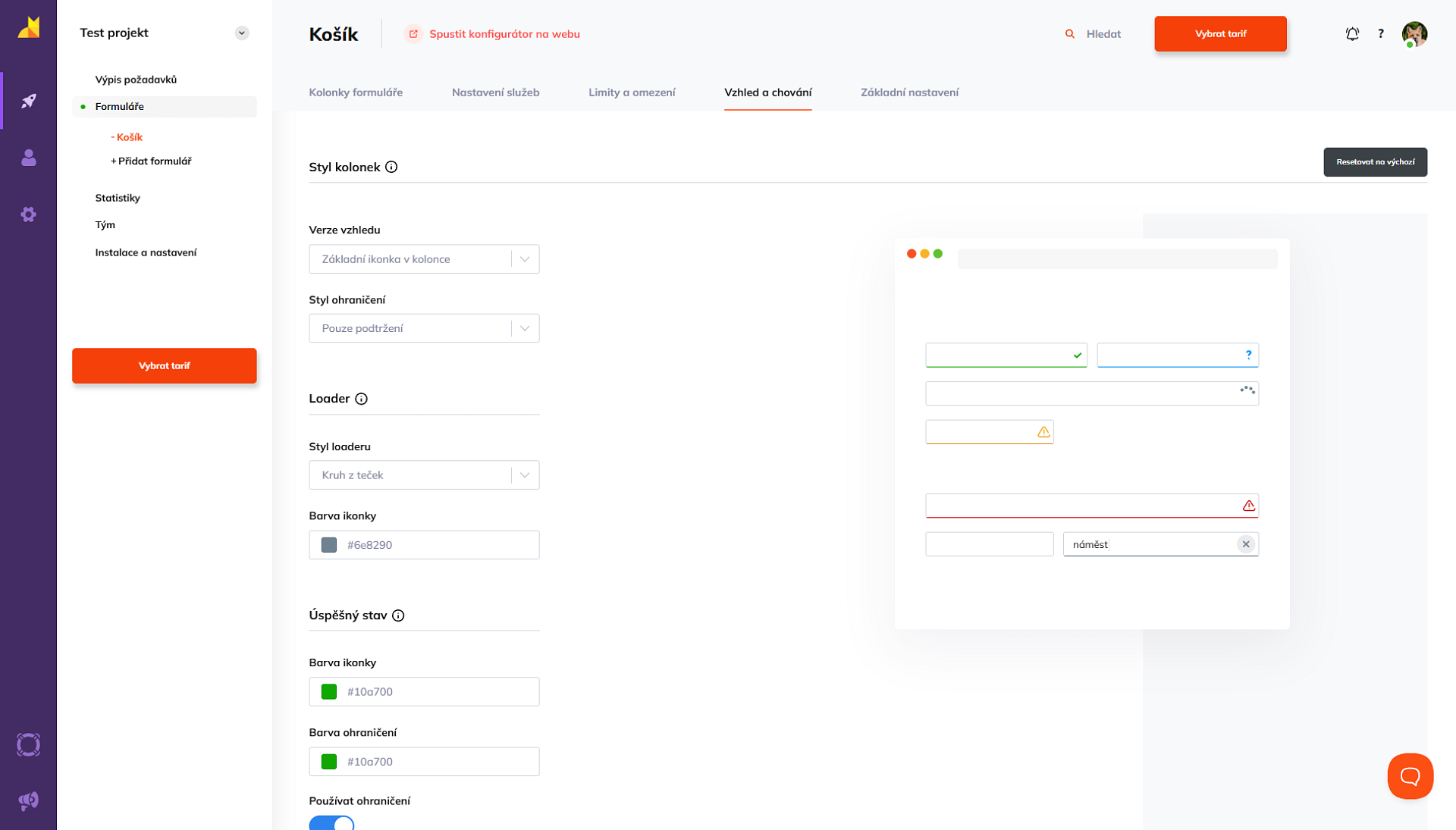The width and height of the screenshot is (1456, 830).
Task: Click the lifebuoy support icon
Action: pos(28,744)
